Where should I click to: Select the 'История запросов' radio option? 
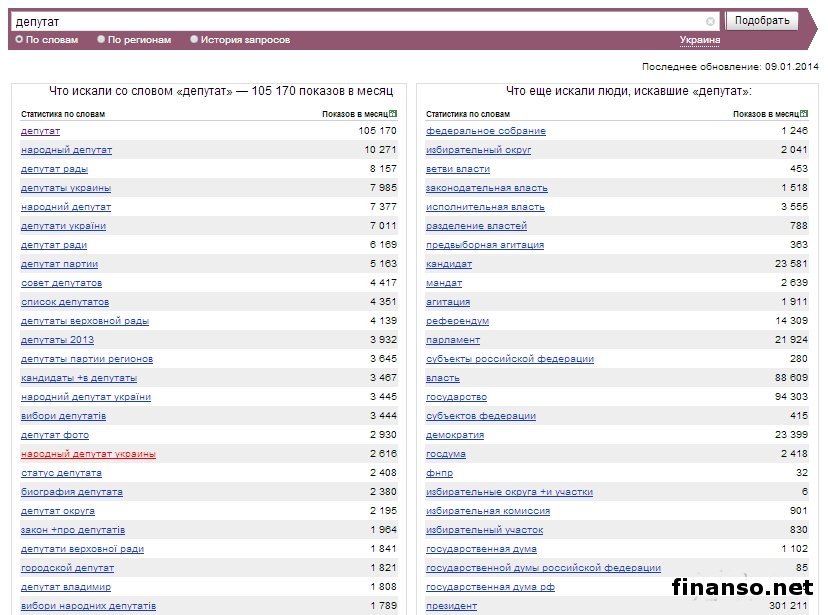coord(194,40)
